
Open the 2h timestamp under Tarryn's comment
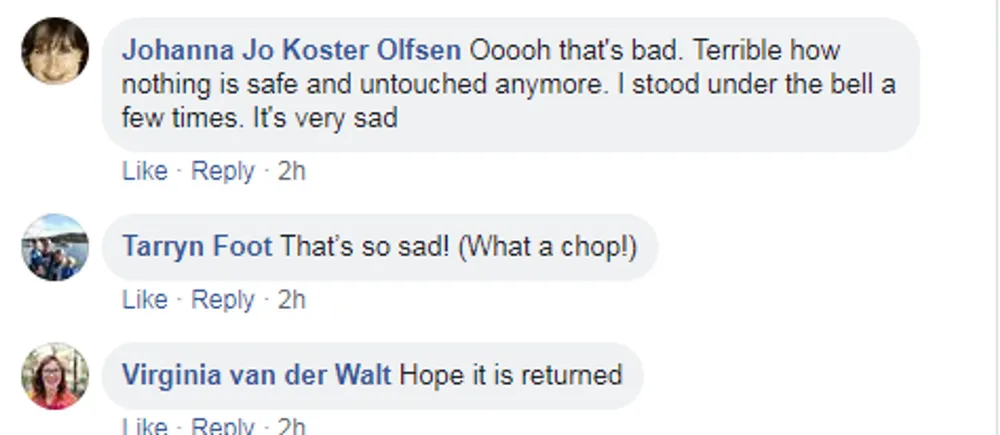pos(291,300)
